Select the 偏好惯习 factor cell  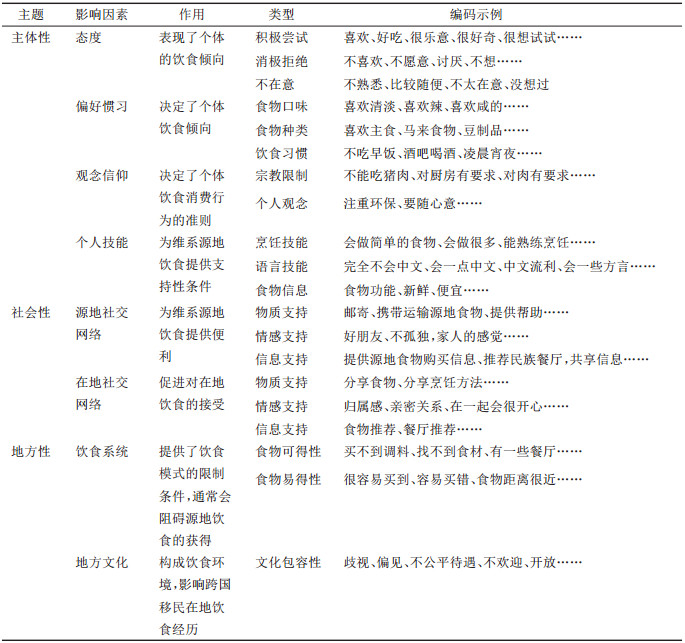[101, 107]
